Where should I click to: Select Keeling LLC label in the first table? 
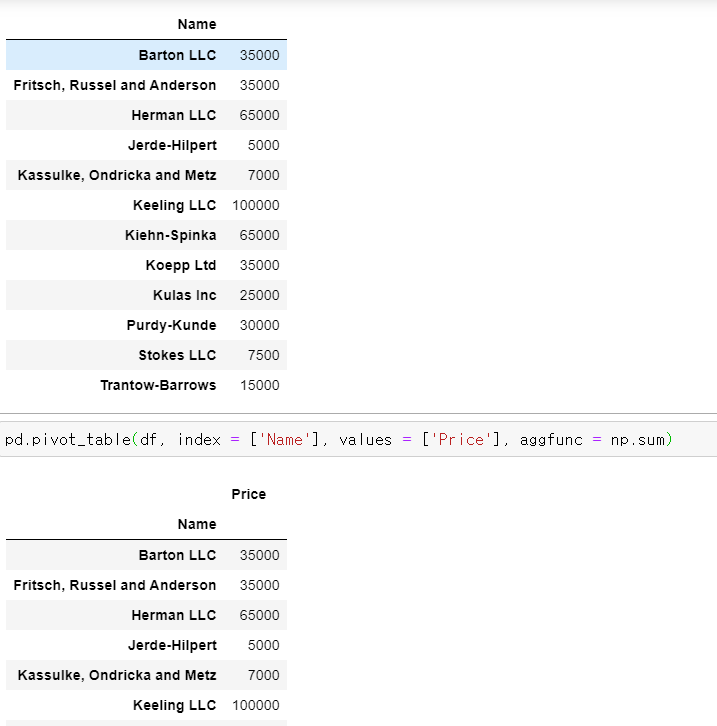(175, 205)
